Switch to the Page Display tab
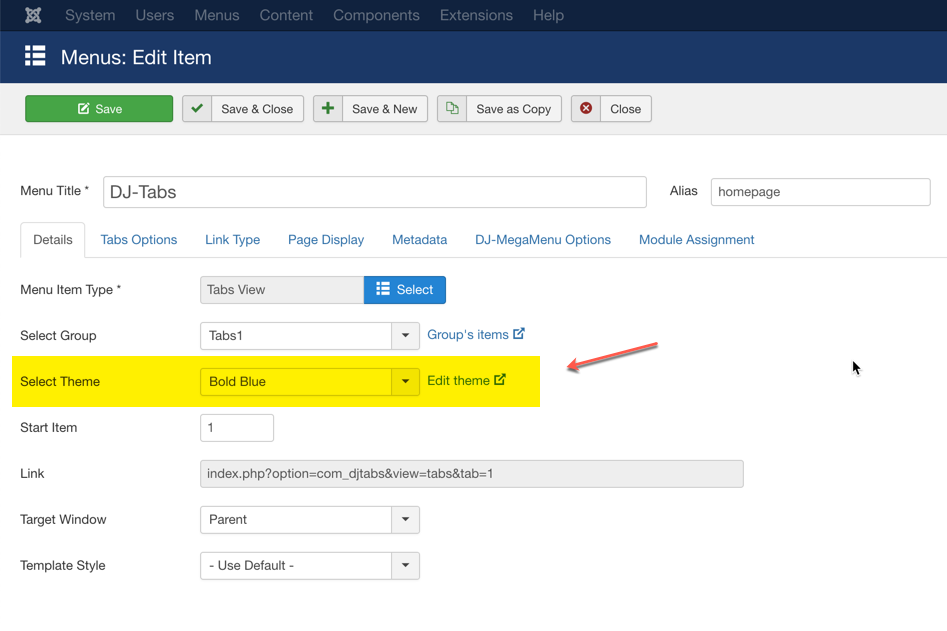Screen dimensions: 947x631 [x=326, y=240]
